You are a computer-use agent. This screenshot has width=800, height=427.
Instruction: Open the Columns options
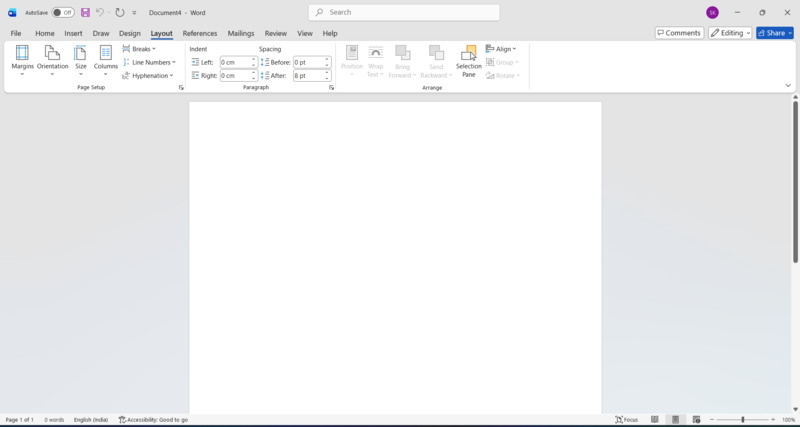coord(106,61)
